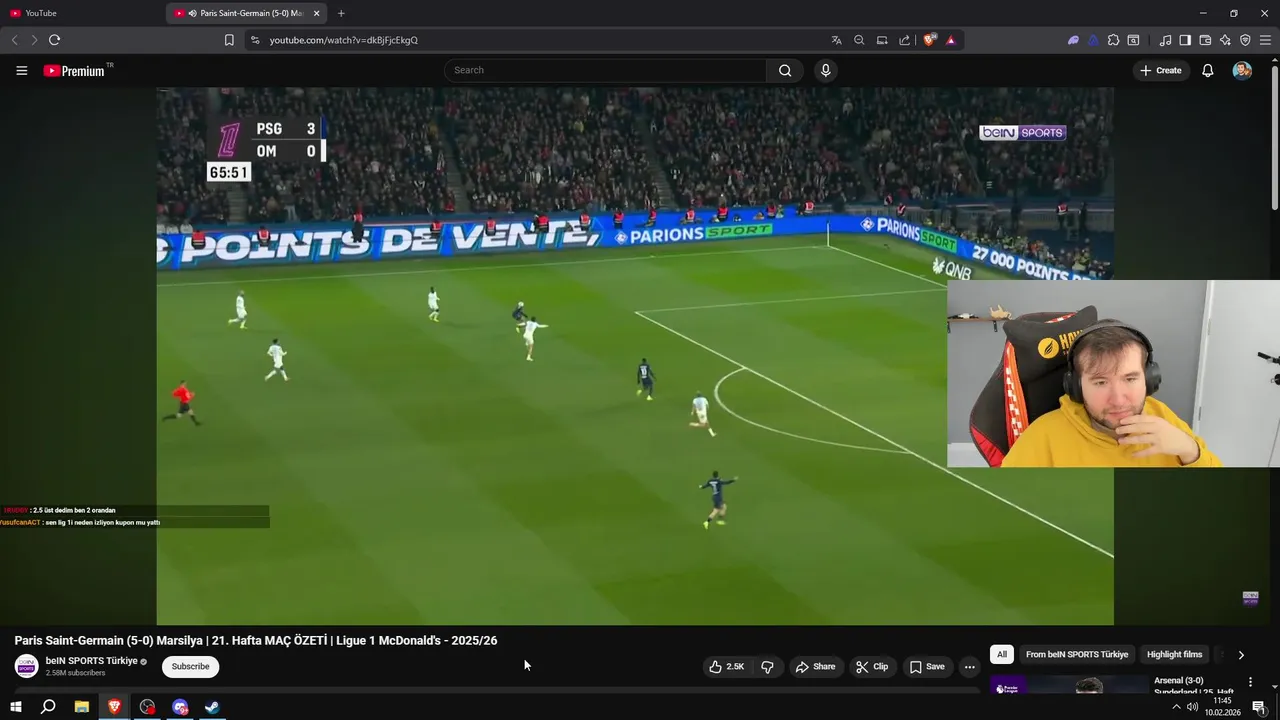This screenshot has height=720, width=1280.
Task: Share this page from address bar
Action: (x=905, y=40)
